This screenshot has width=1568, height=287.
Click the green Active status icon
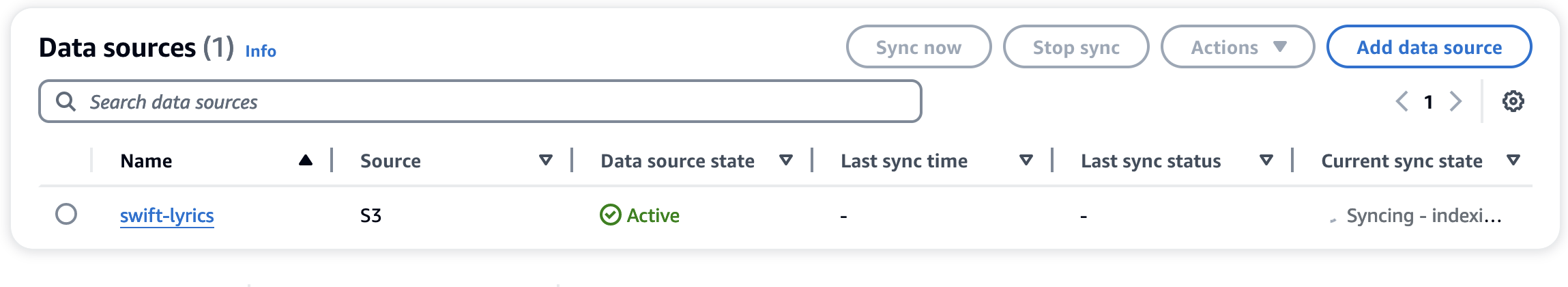point(610,215)
